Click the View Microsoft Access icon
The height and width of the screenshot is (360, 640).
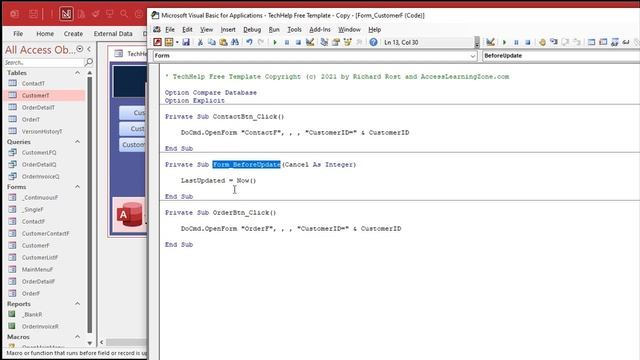[157, 42]
